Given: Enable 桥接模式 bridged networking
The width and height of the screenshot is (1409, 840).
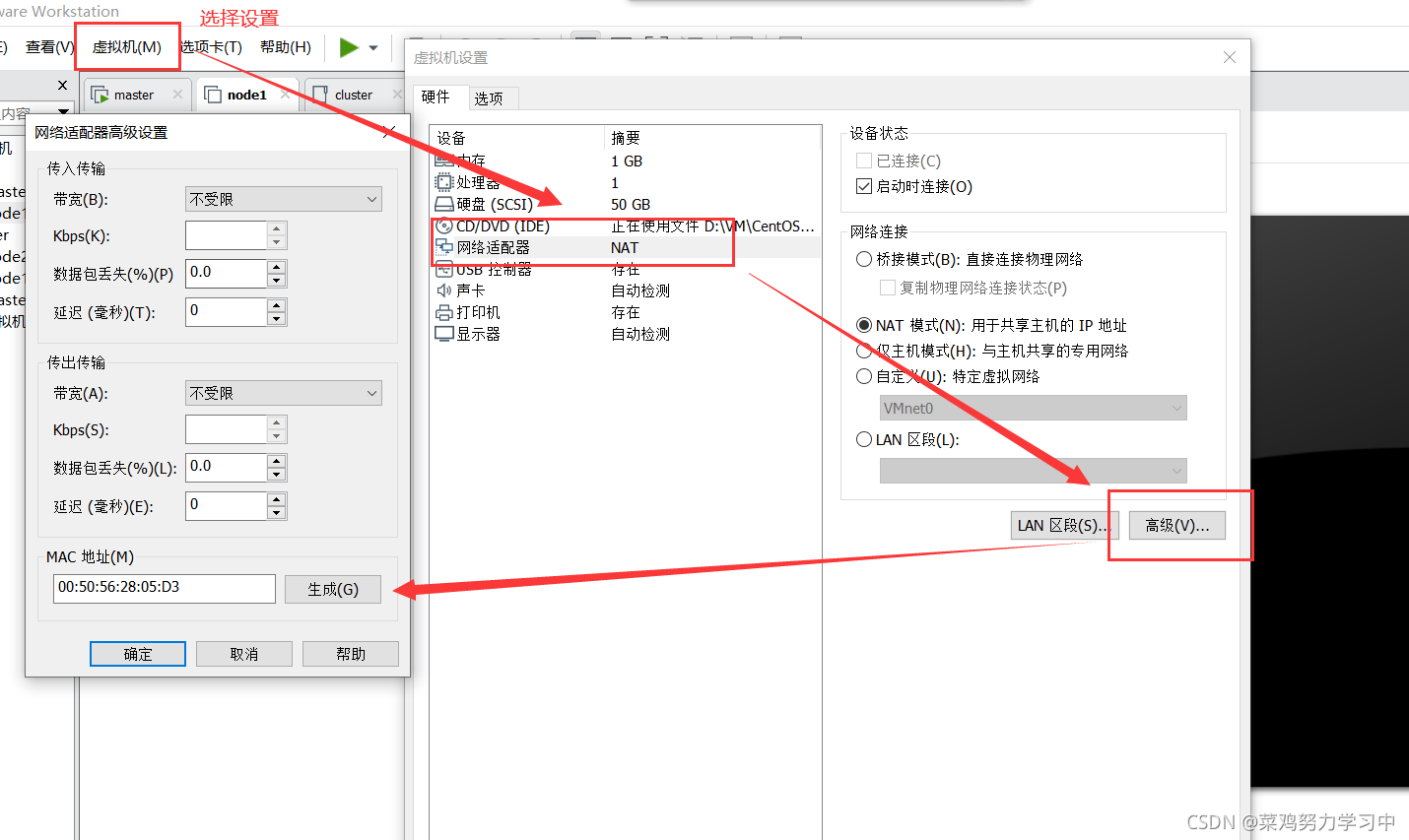Looking at the screenshot, I should point(863,257).
